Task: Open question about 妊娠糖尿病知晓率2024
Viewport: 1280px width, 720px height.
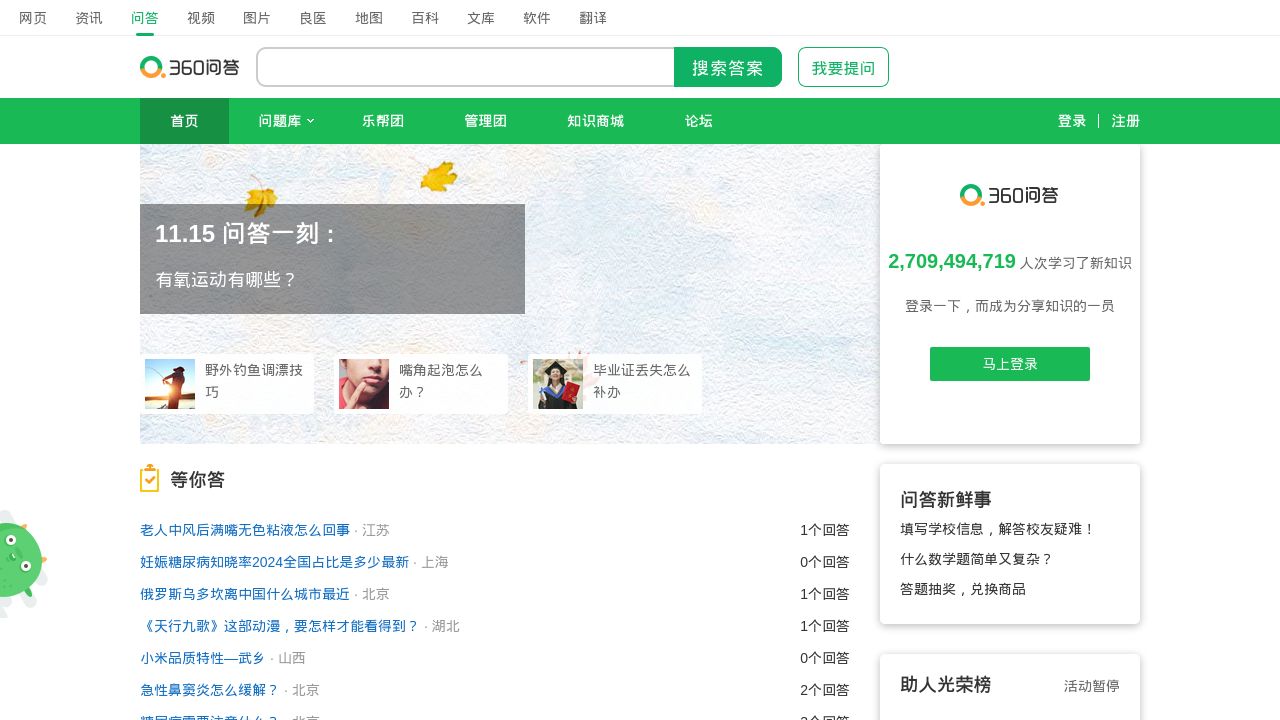Action: point(274,562)
